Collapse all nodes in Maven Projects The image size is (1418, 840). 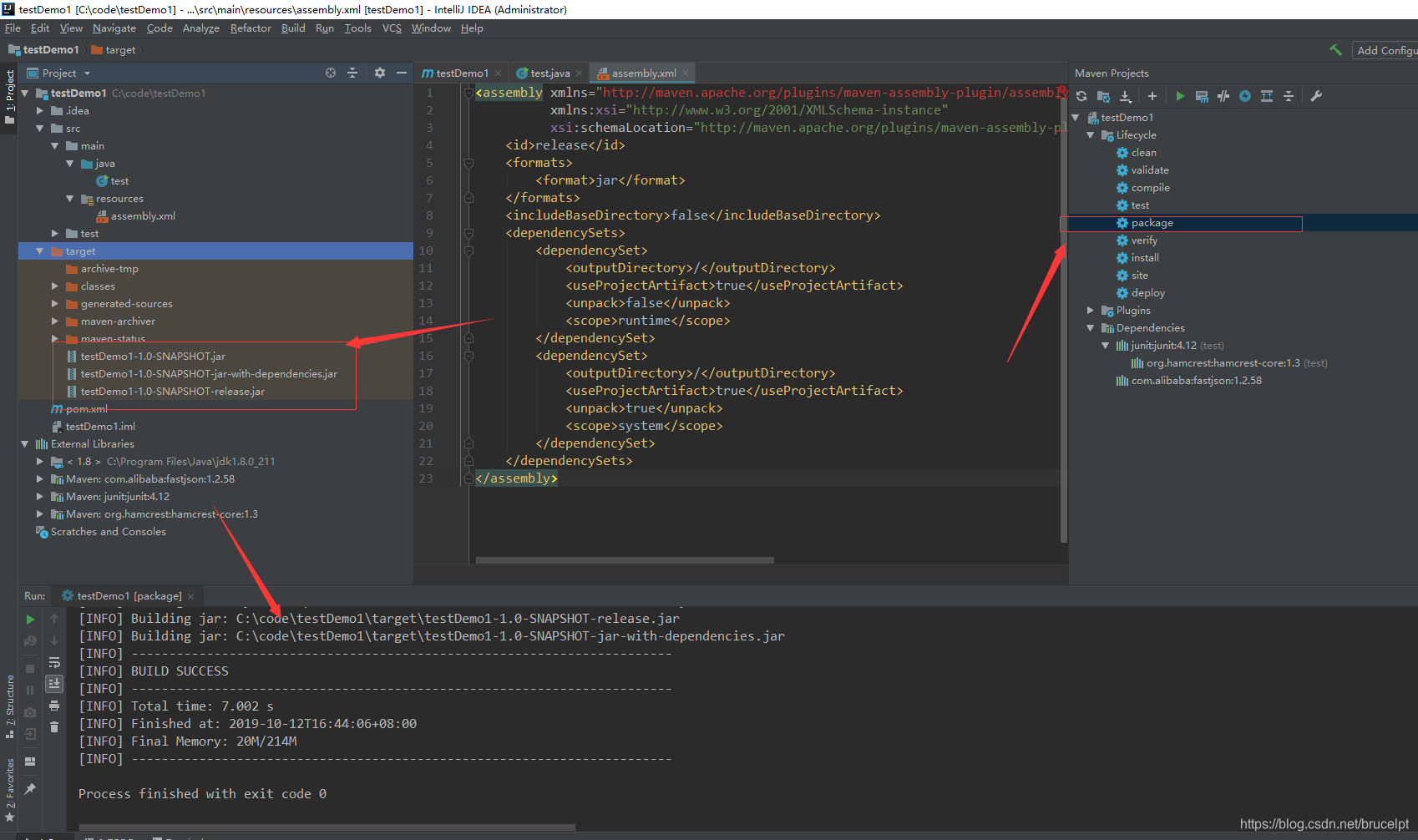click(x=1289, y=96)
